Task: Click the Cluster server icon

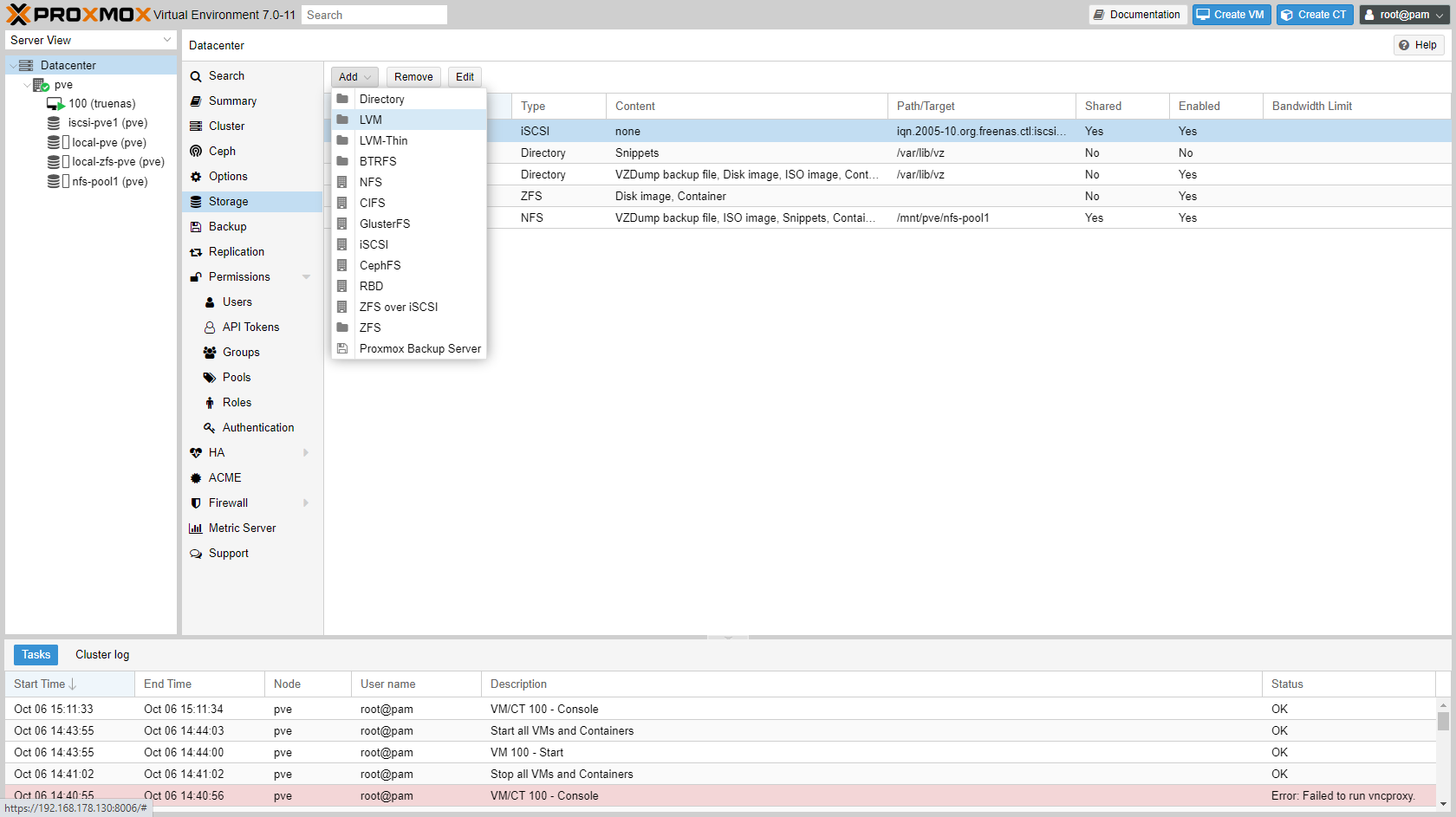Action: click(196, 126)
